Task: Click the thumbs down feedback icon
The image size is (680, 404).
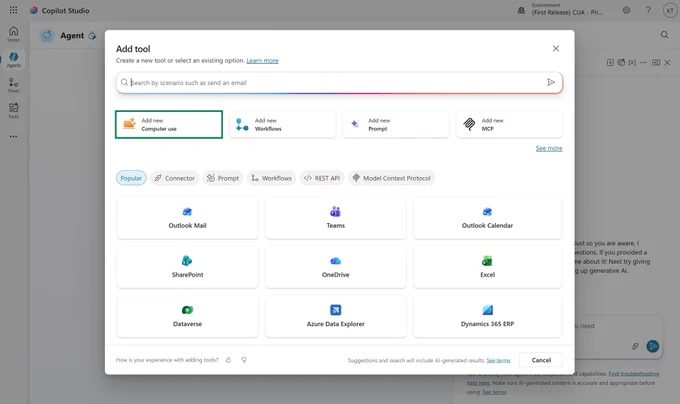Action: 244,360
